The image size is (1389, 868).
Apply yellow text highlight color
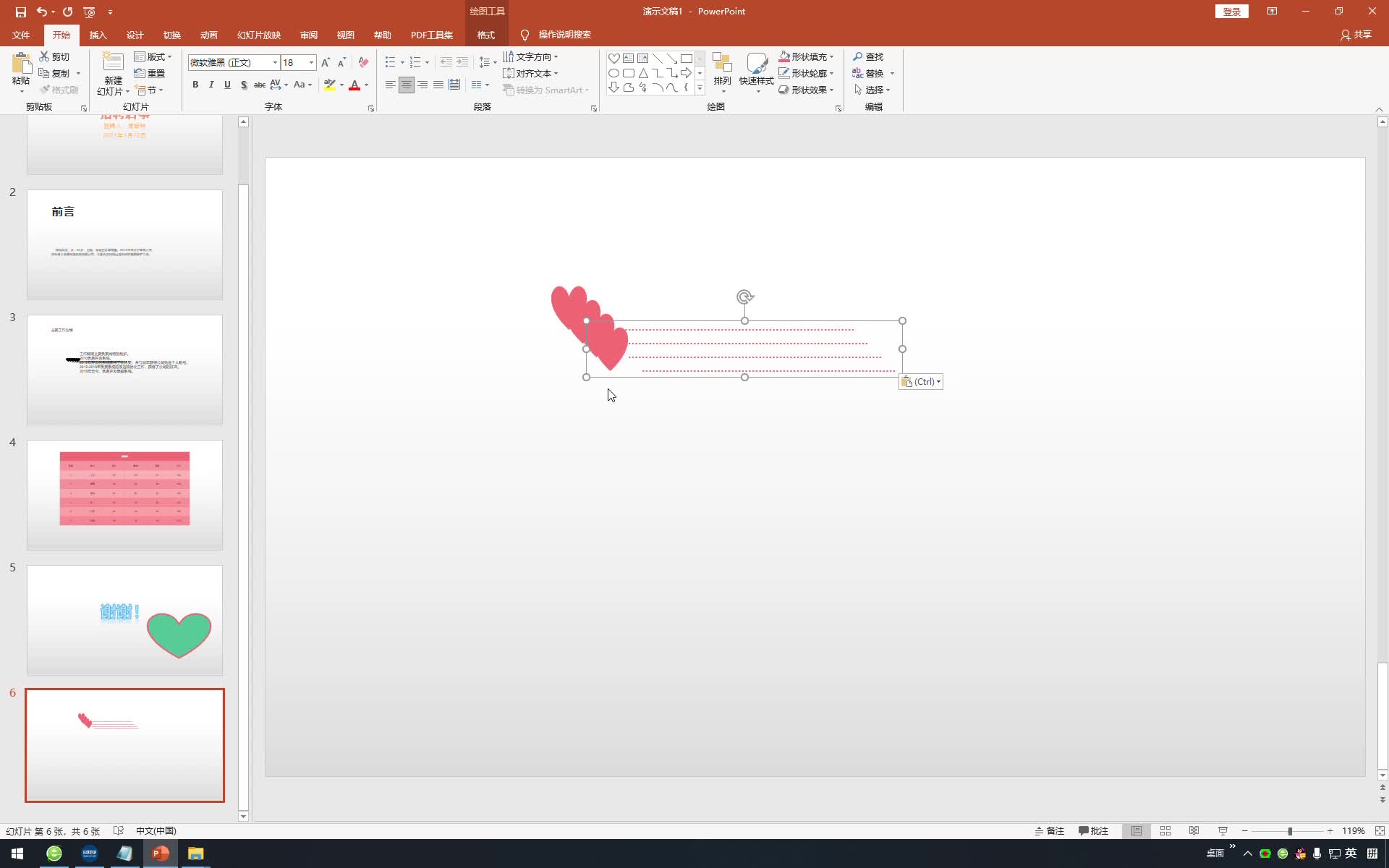pos(330,85)
